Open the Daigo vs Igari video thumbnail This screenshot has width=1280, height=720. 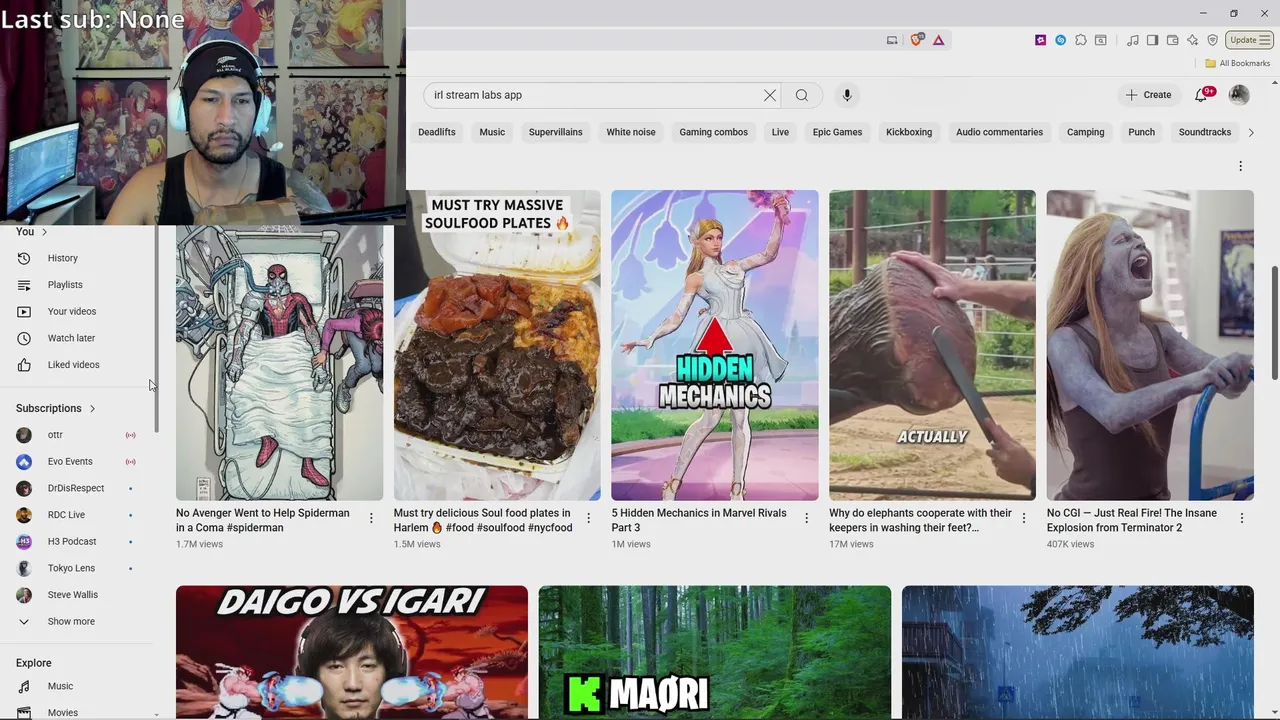352,652
